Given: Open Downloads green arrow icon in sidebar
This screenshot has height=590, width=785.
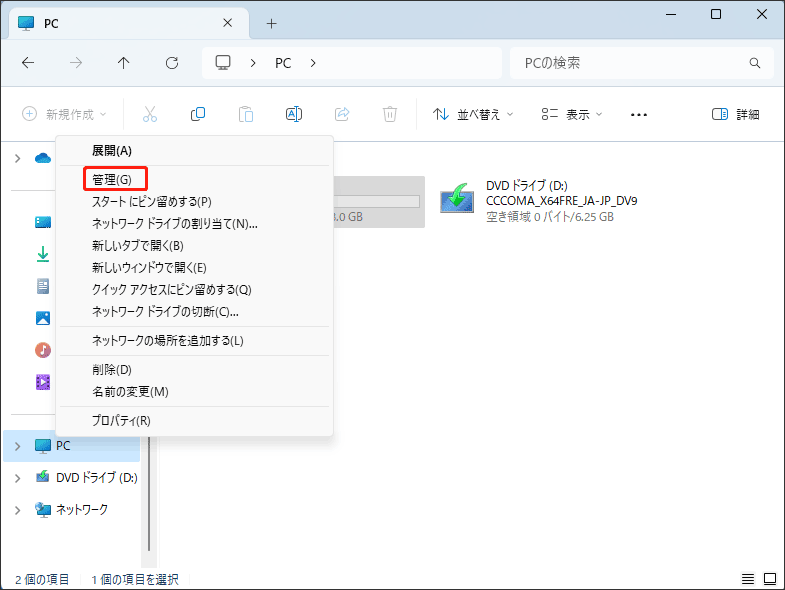Looking at the screenshot, I should (x=43, y=254).
